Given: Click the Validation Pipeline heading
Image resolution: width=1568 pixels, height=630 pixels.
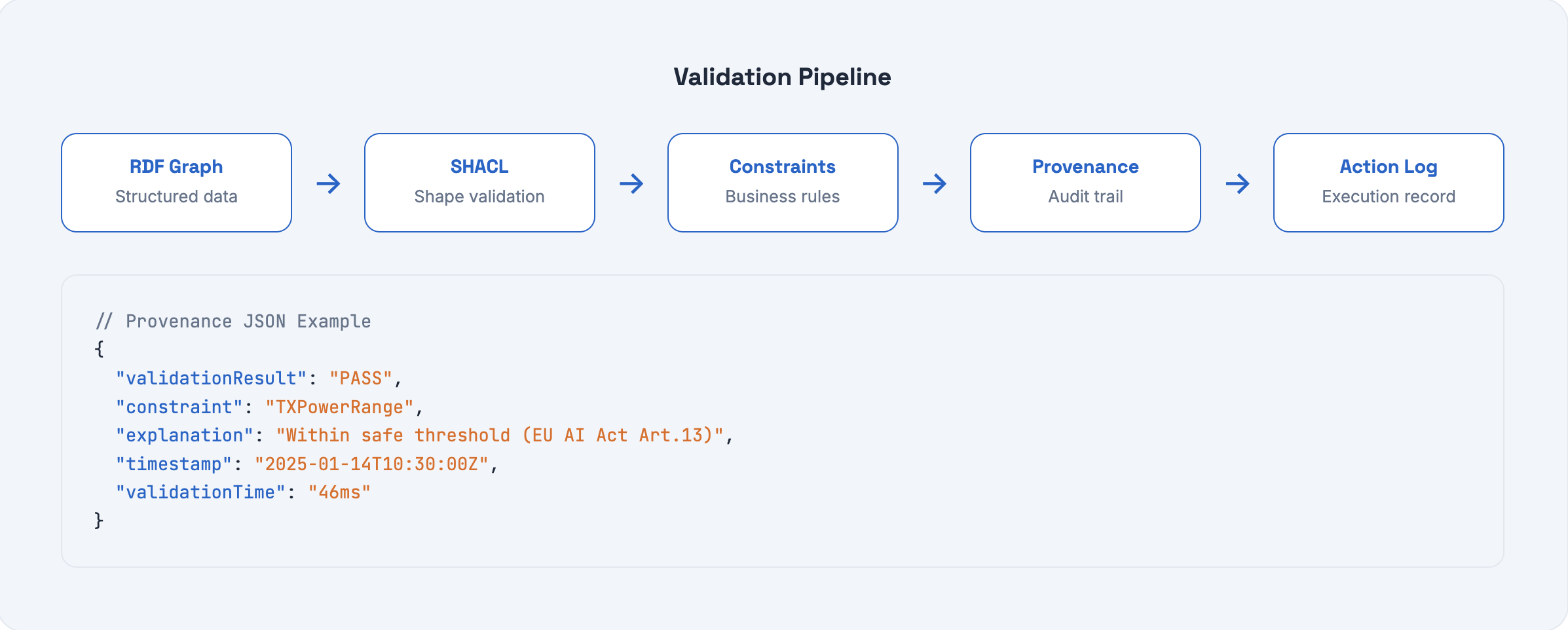Looking at the screenshot, I should [x=782, y=77].
